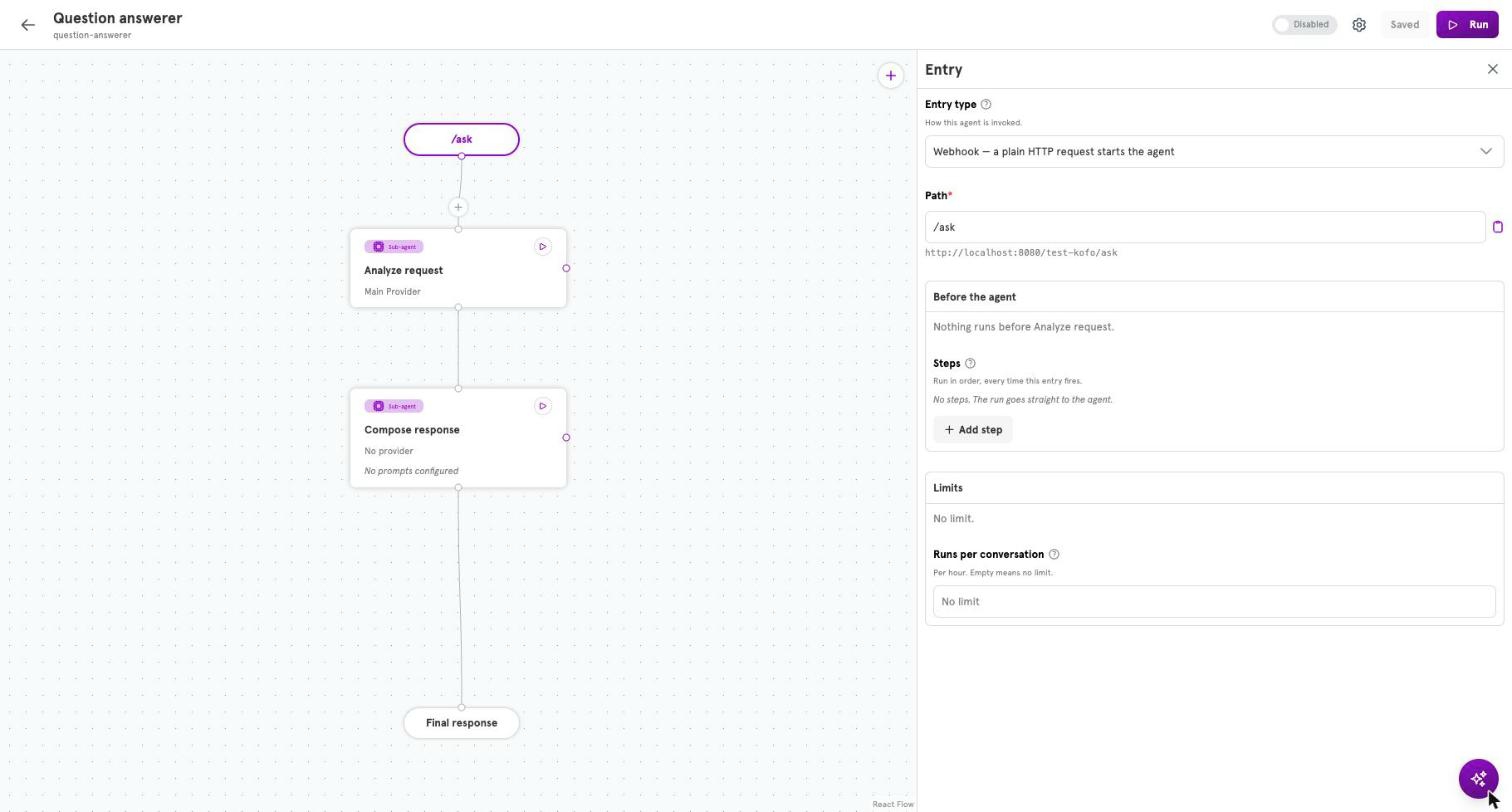Viewport: 1512px width, 812px height.
Task: Open agent settings gear icon
Action: tap(1359, 25)
